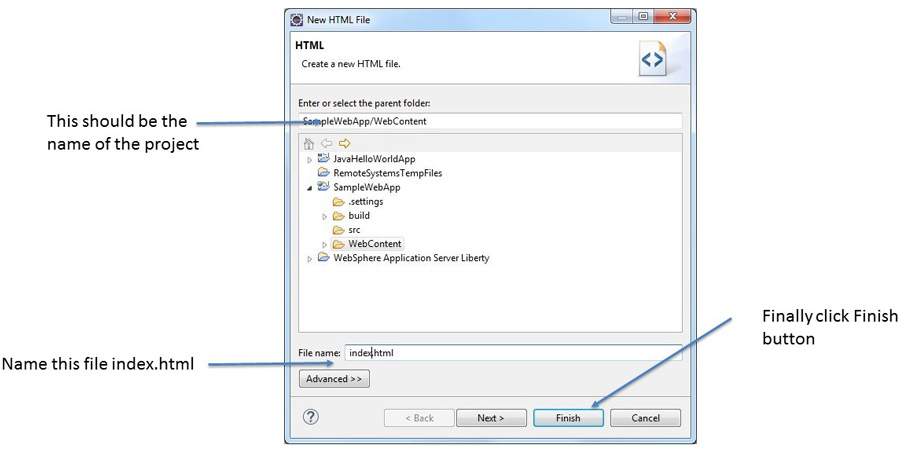Viewport: 900px width, 454px height.
Task: Expand the WebContent folder node
Action: coord(324,245)
